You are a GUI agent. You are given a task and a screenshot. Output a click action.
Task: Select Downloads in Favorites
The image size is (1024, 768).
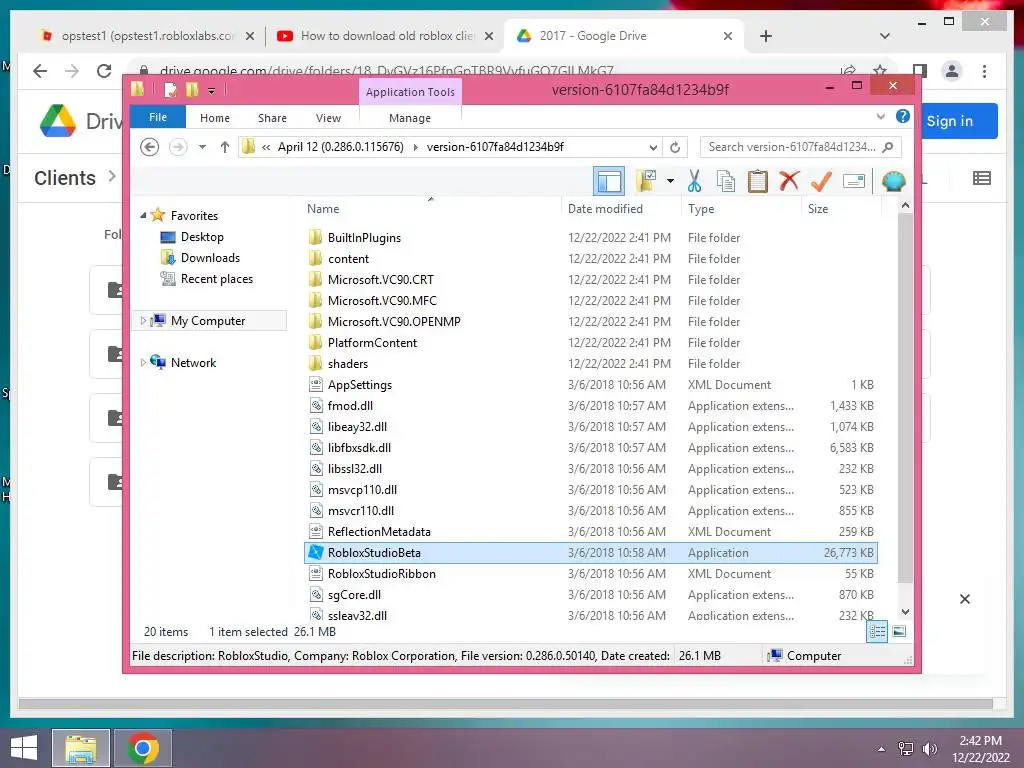210,257
